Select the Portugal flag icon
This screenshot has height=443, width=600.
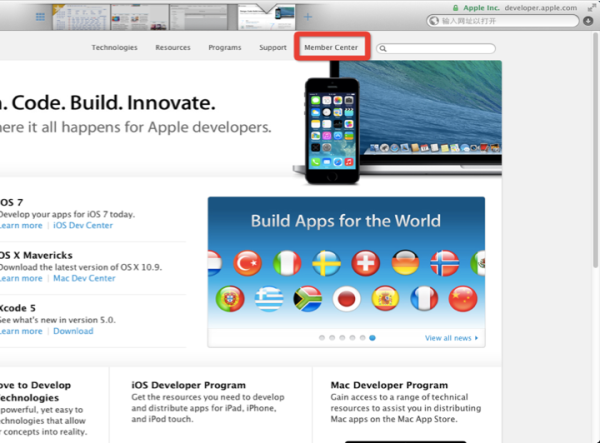pyautogui.click(x=230, y=299)
